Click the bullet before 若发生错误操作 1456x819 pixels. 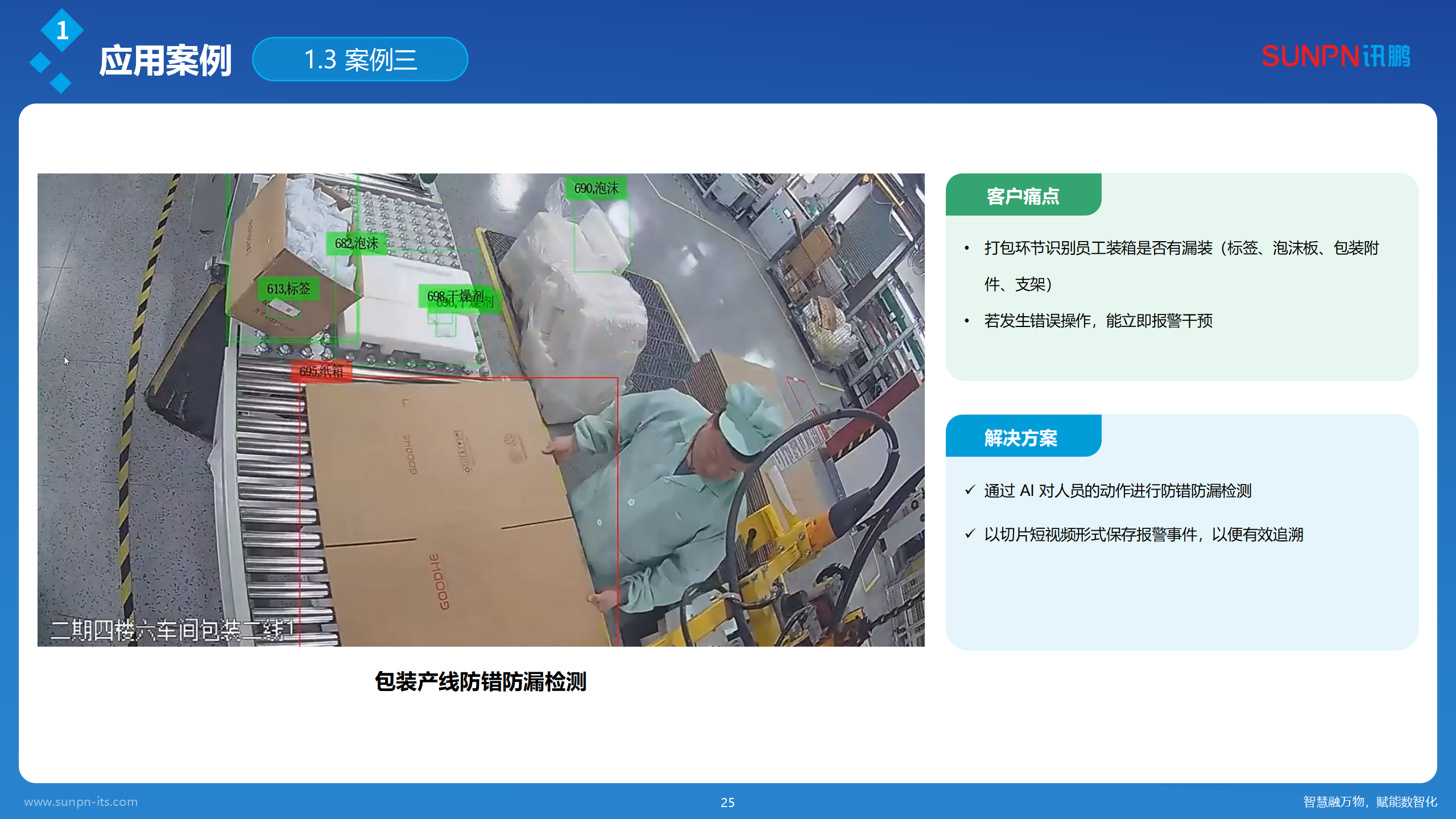tap(966, 320)
